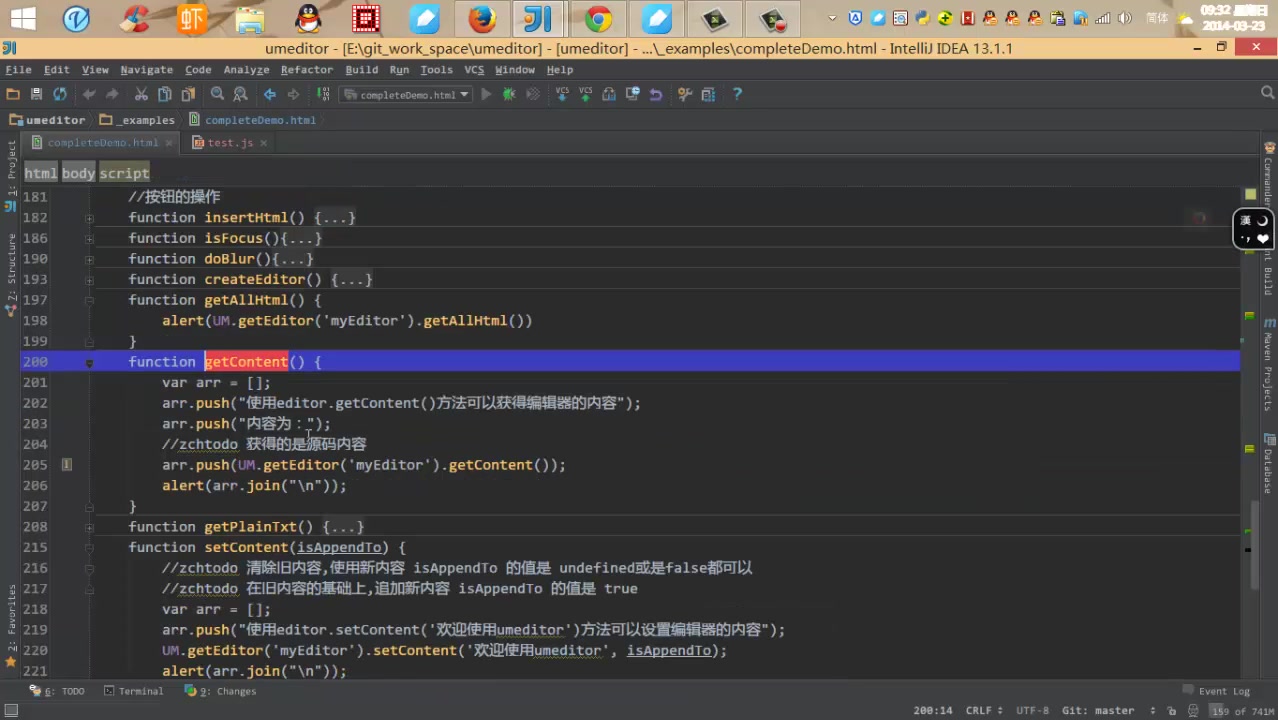Toggle the Changes tool window

[x=229, y=691]
